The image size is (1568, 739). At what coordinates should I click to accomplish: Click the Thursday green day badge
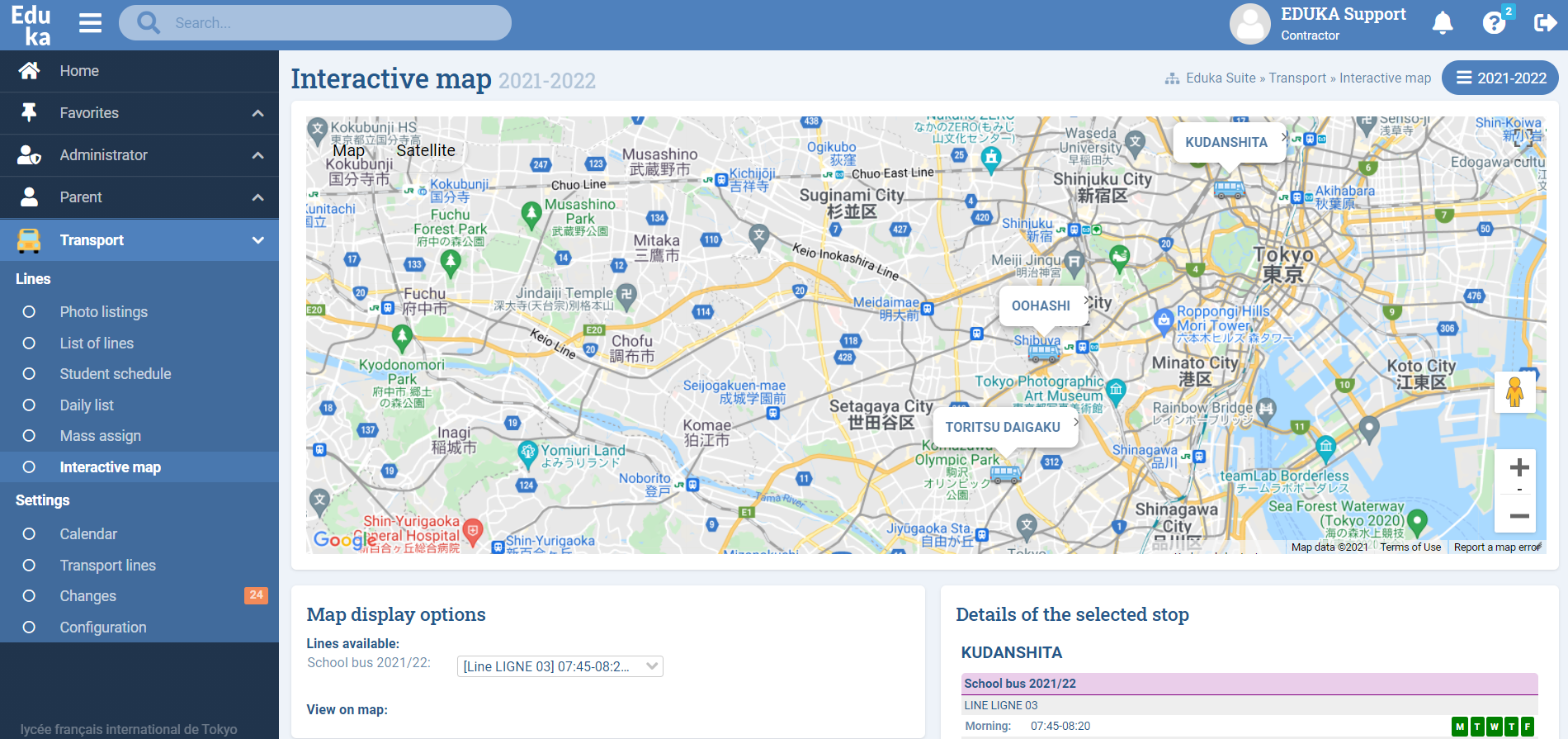click(1511, 727)
